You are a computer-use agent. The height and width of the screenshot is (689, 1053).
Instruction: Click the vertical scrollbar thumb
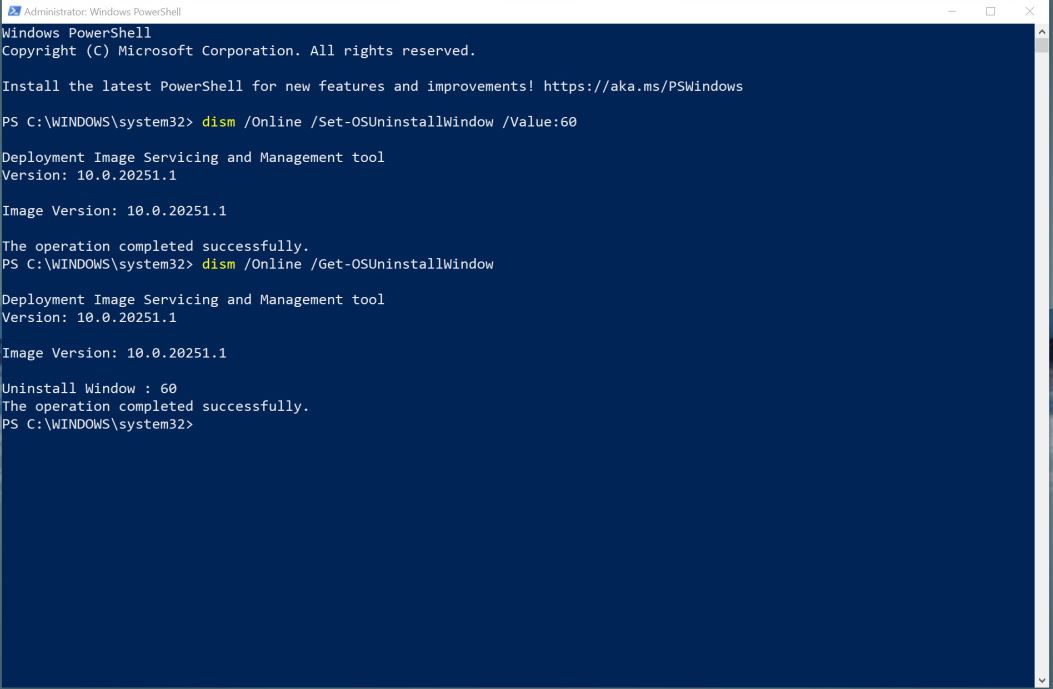(x=1042, y=45)
